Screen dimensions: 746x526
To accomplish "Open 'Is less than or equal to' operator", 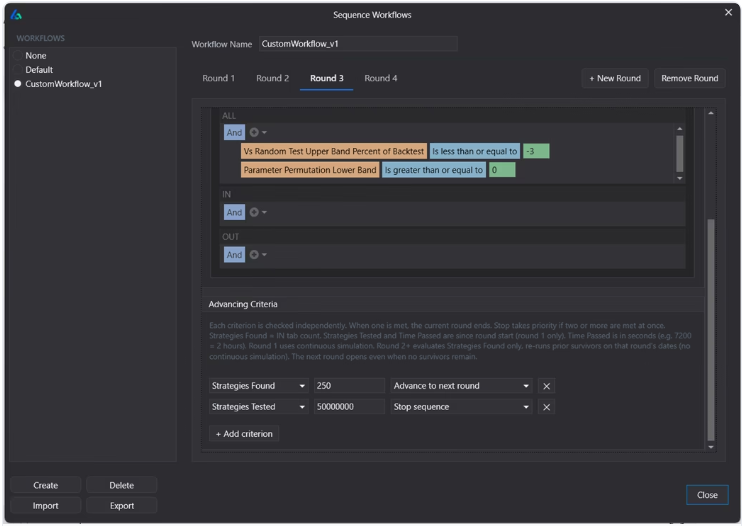I will (474, 151).
